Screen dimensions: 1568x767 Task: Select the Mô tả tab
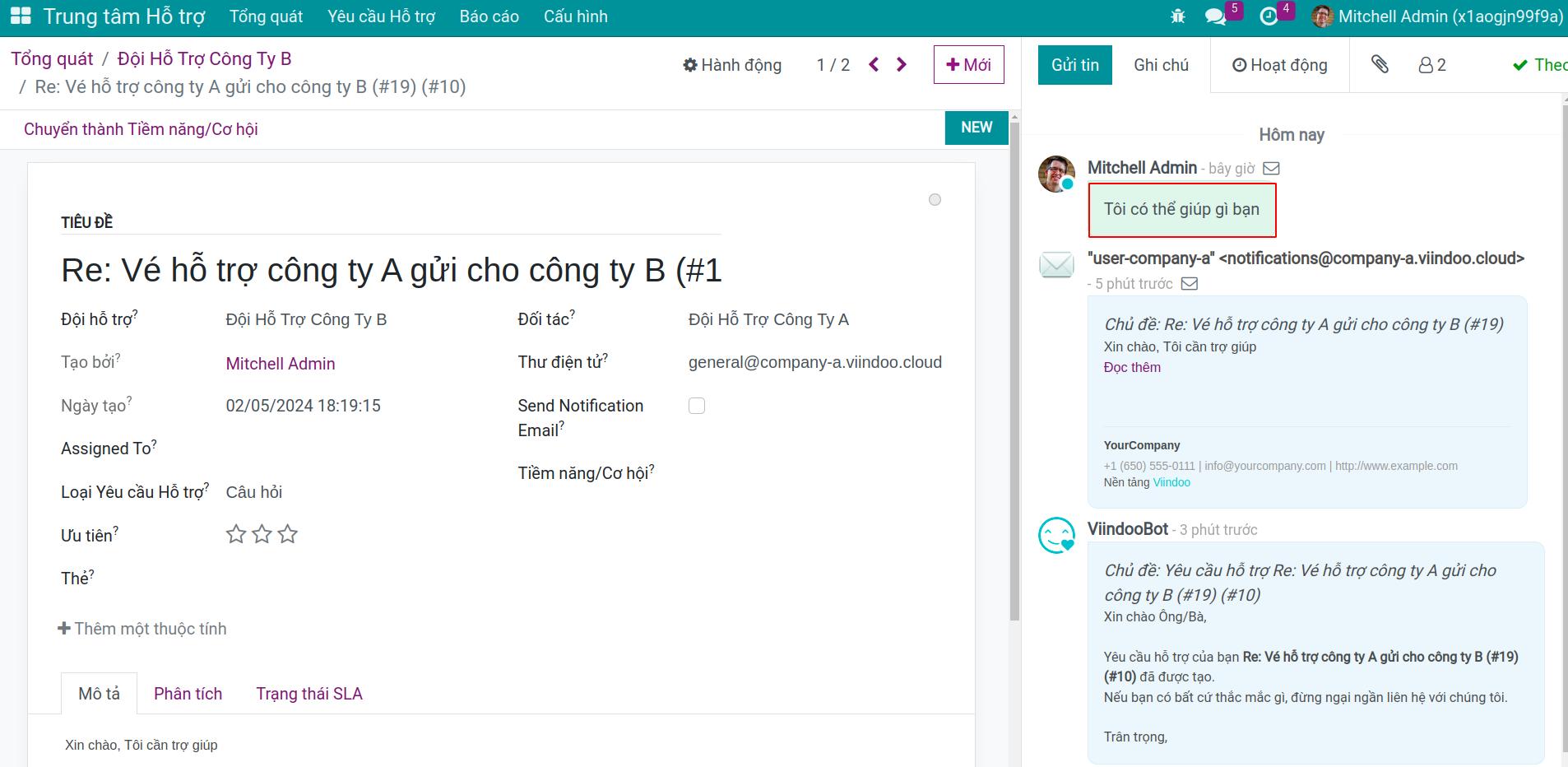click(x=99, y=694)
